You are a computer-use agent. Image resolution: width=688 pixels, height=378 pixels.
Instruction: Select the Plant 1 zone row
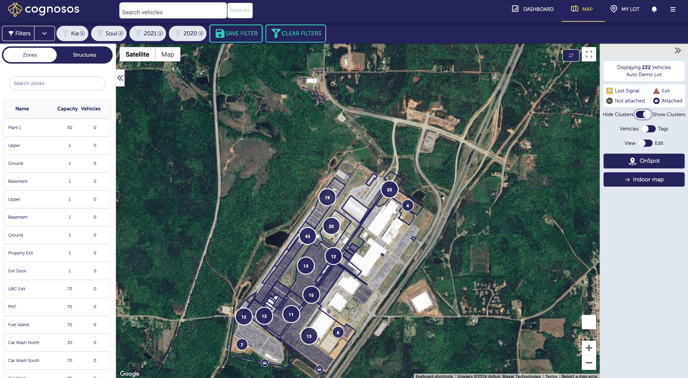(x=57, y=127)
